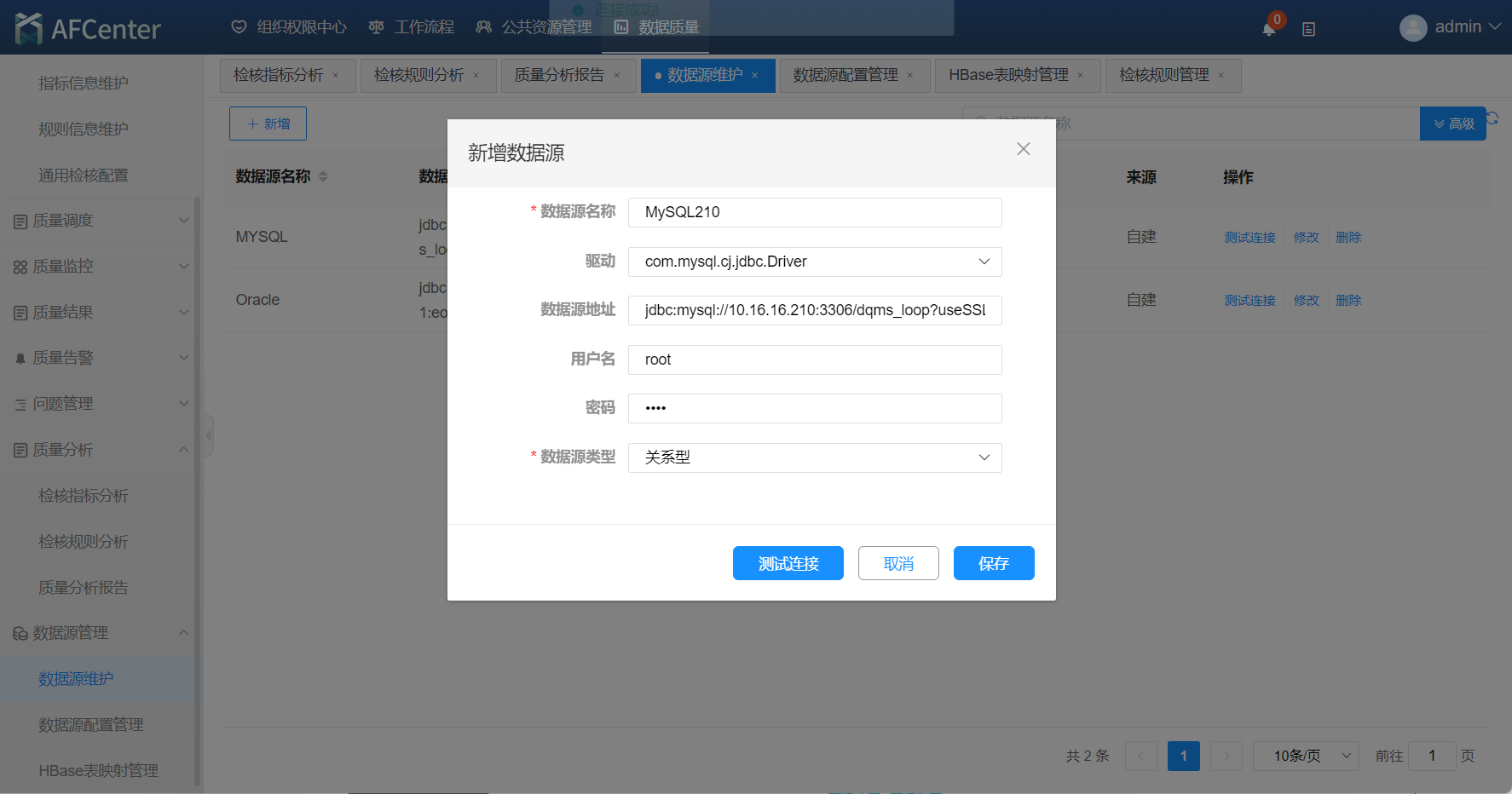Click the 保存 button
This screenshot has height=794, width=1512.
(x=993, y=563)
